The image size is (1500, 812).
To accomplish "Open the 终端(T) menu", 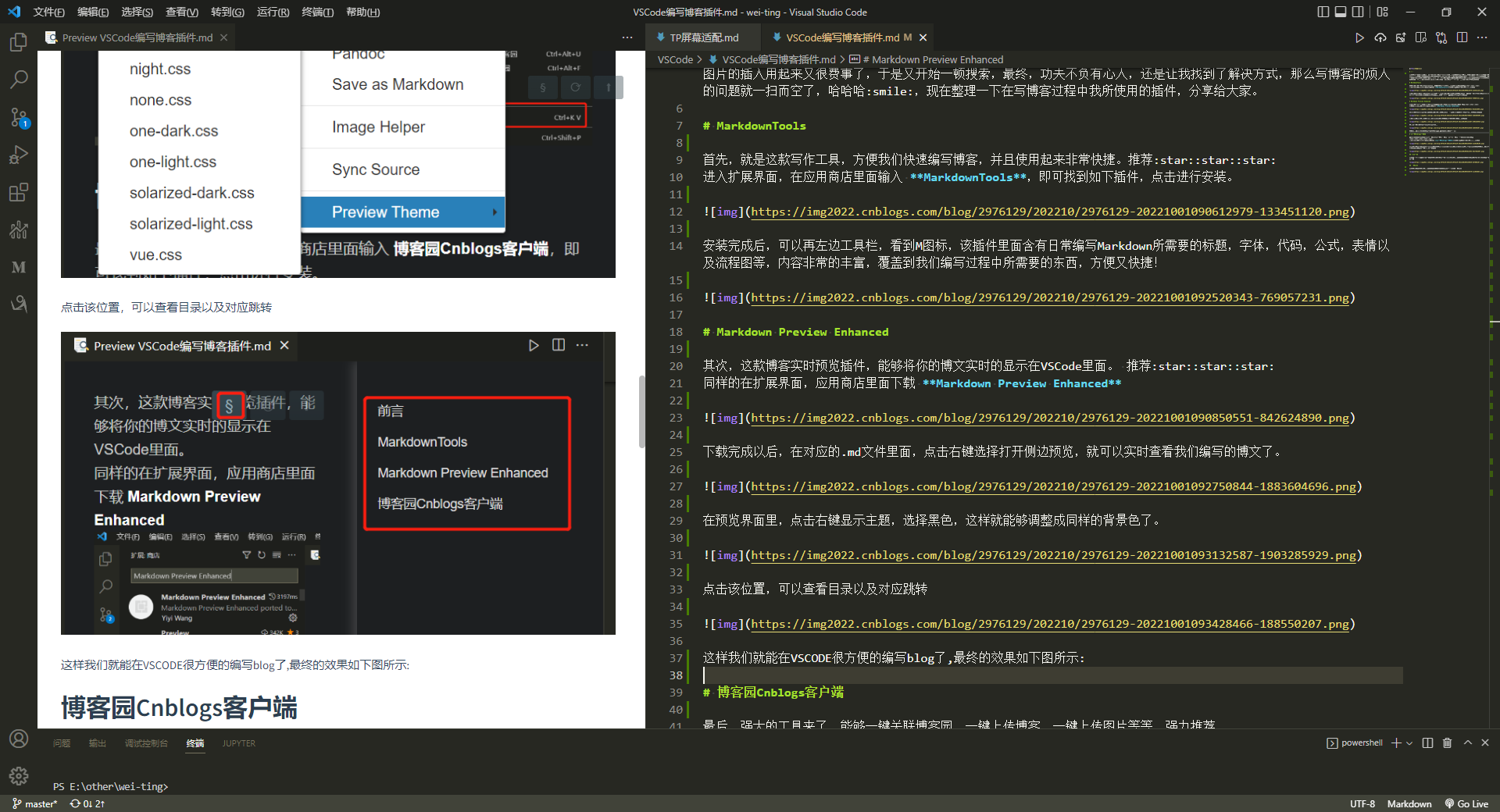I will tap(317, 12).
